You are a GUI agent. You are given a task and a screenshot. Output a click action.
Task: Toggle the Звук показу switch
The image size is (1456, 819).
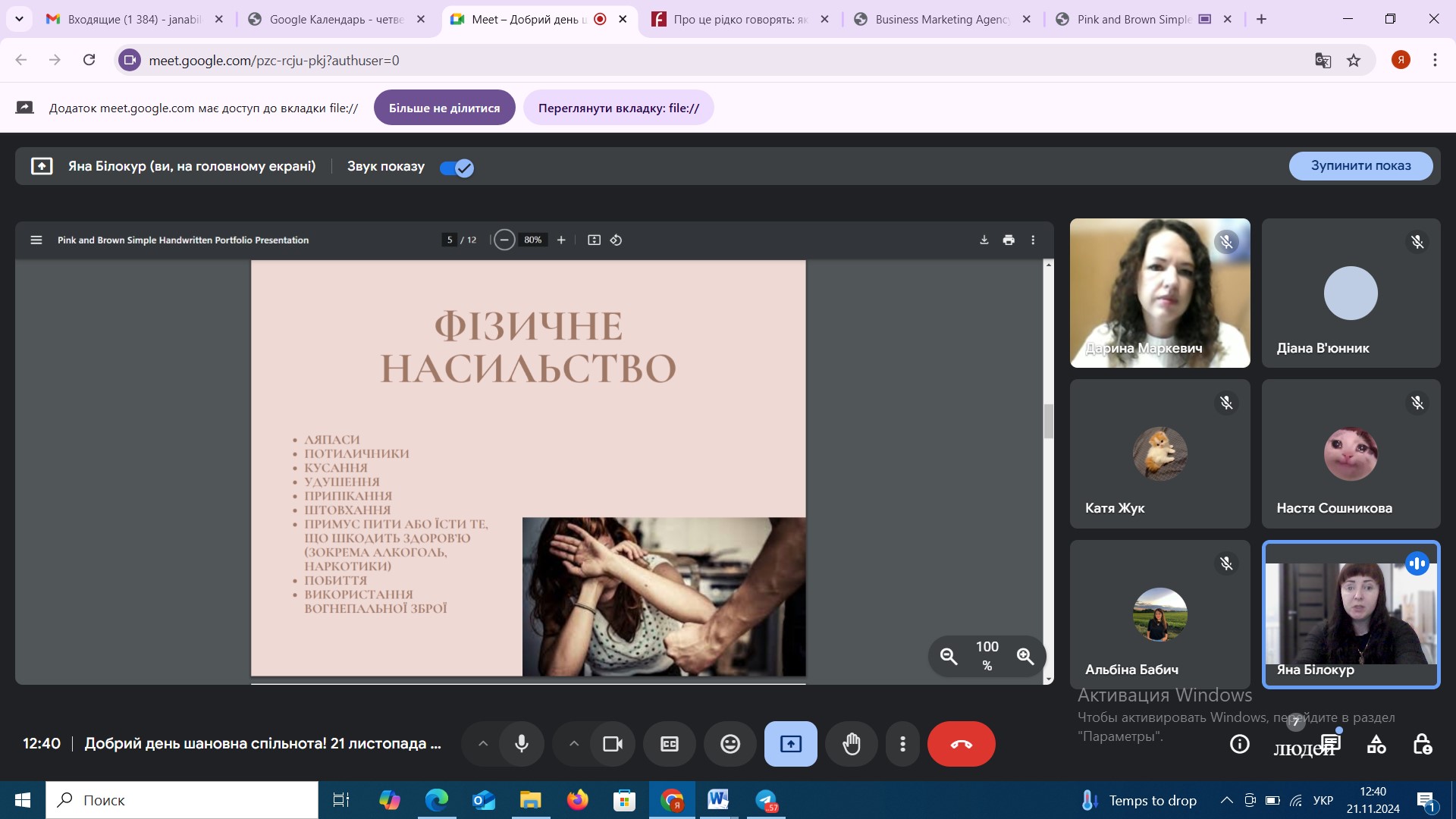pos(457,168)
